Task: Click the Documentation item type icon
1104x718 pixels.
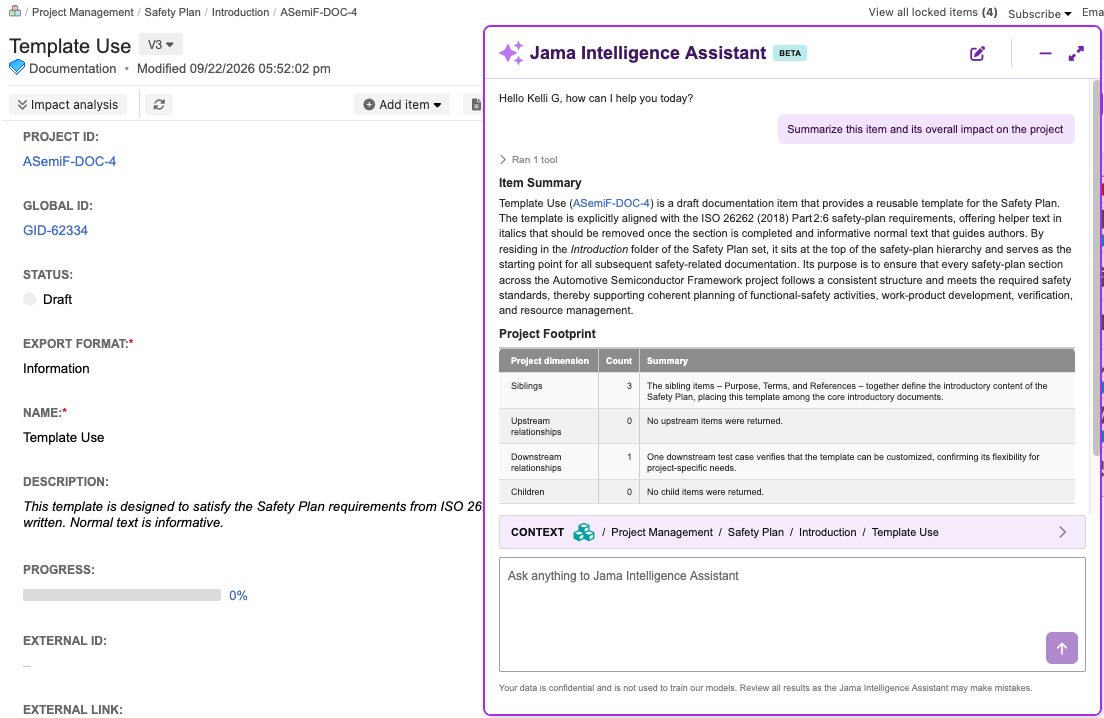Action: click(17, 68)
